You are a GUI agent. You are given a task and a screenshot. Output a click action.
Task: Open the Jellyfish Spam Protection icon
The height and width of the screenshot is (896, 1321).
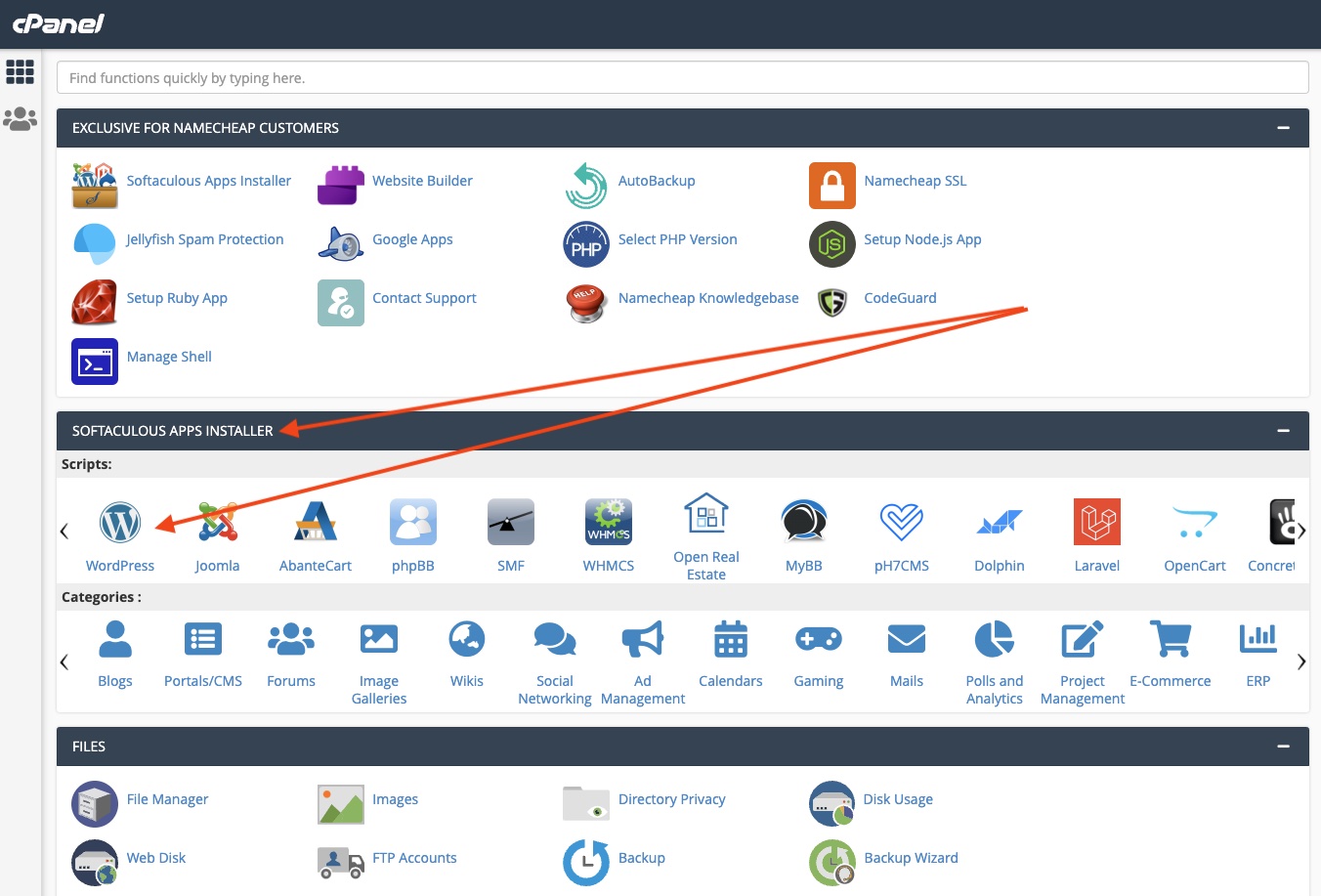click(95, 244)
